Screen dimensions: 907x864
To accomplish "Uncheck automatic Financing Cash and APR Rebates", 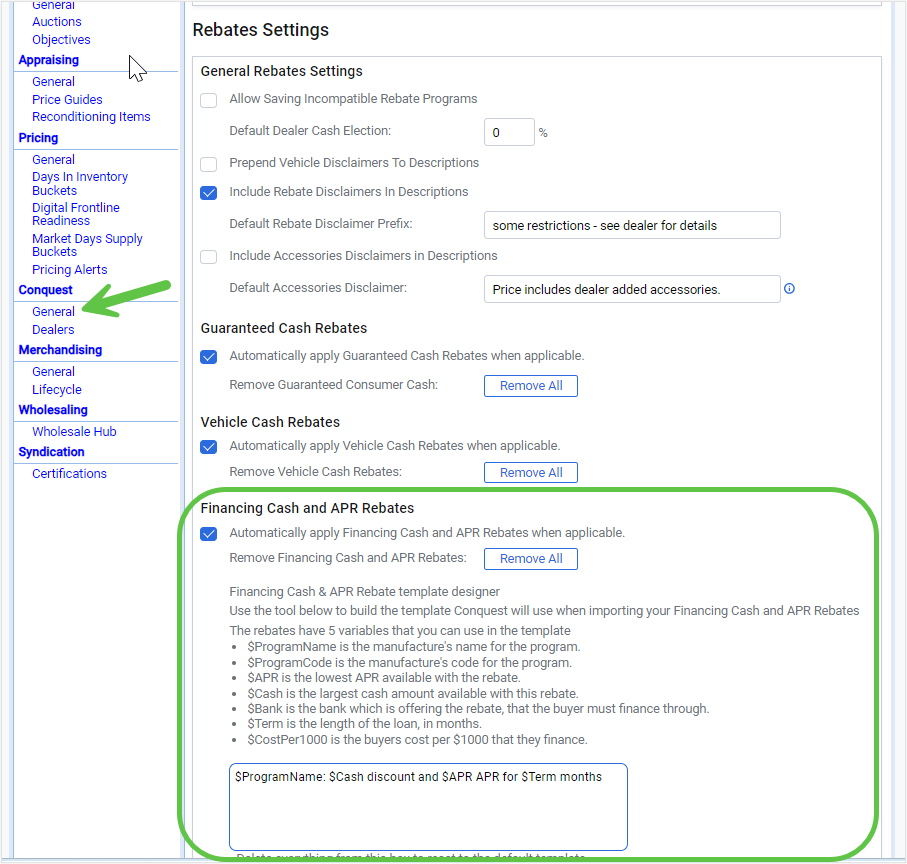I will (209, 534).
